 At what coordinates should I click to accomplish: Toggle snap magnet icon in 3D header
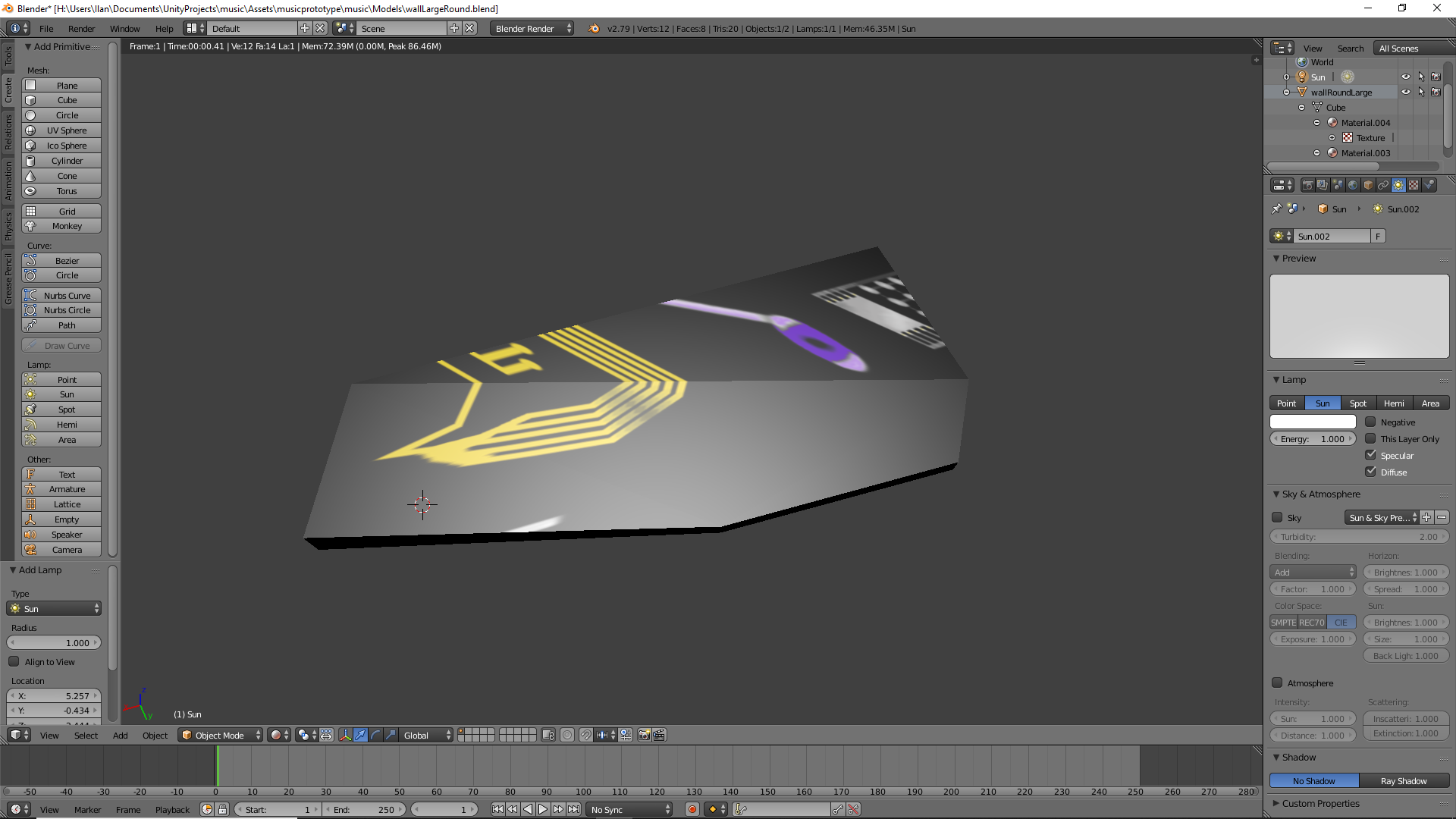point(585,735)
